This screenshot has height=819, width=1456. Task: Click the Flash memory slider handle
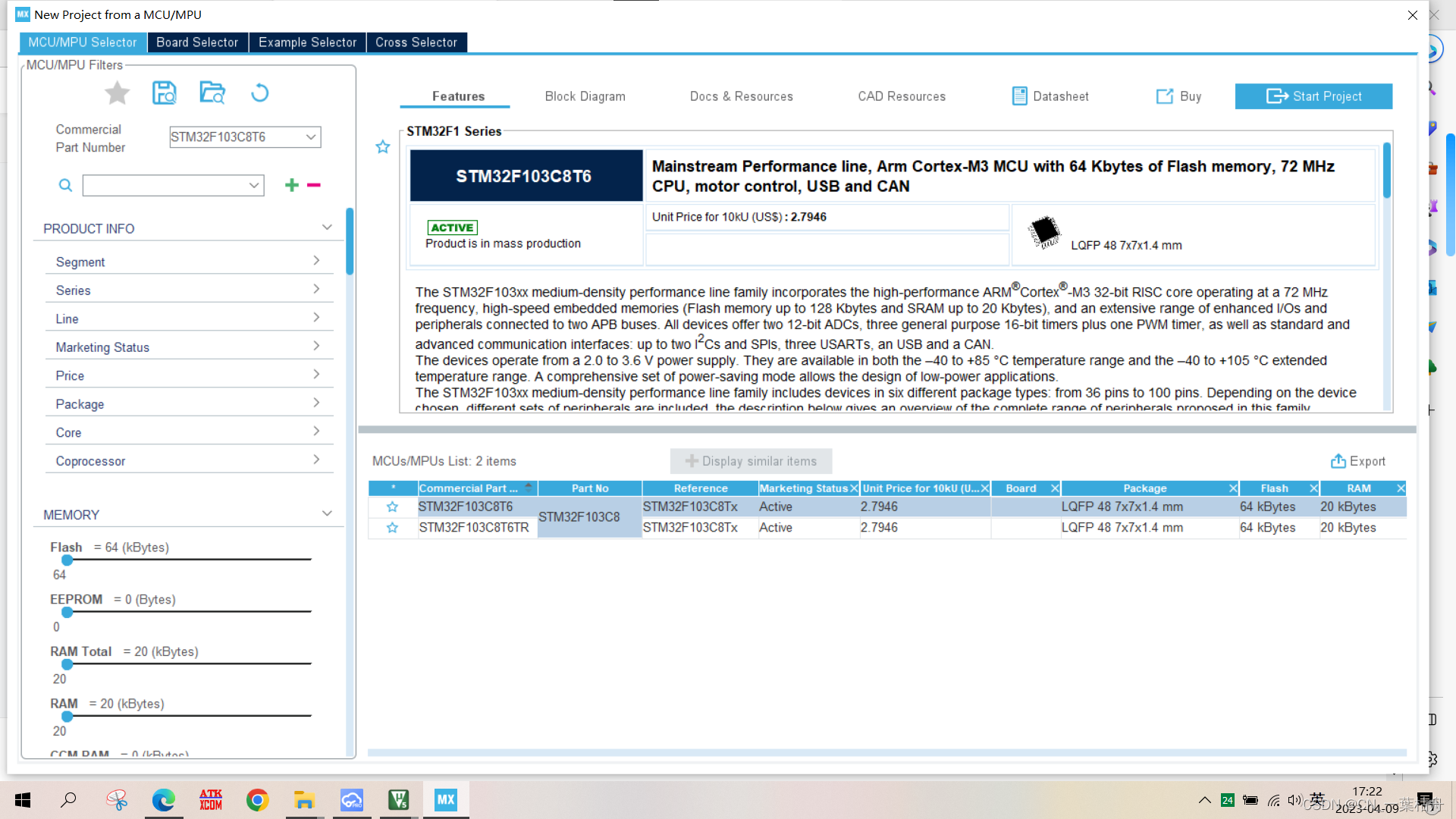(67, 560)
